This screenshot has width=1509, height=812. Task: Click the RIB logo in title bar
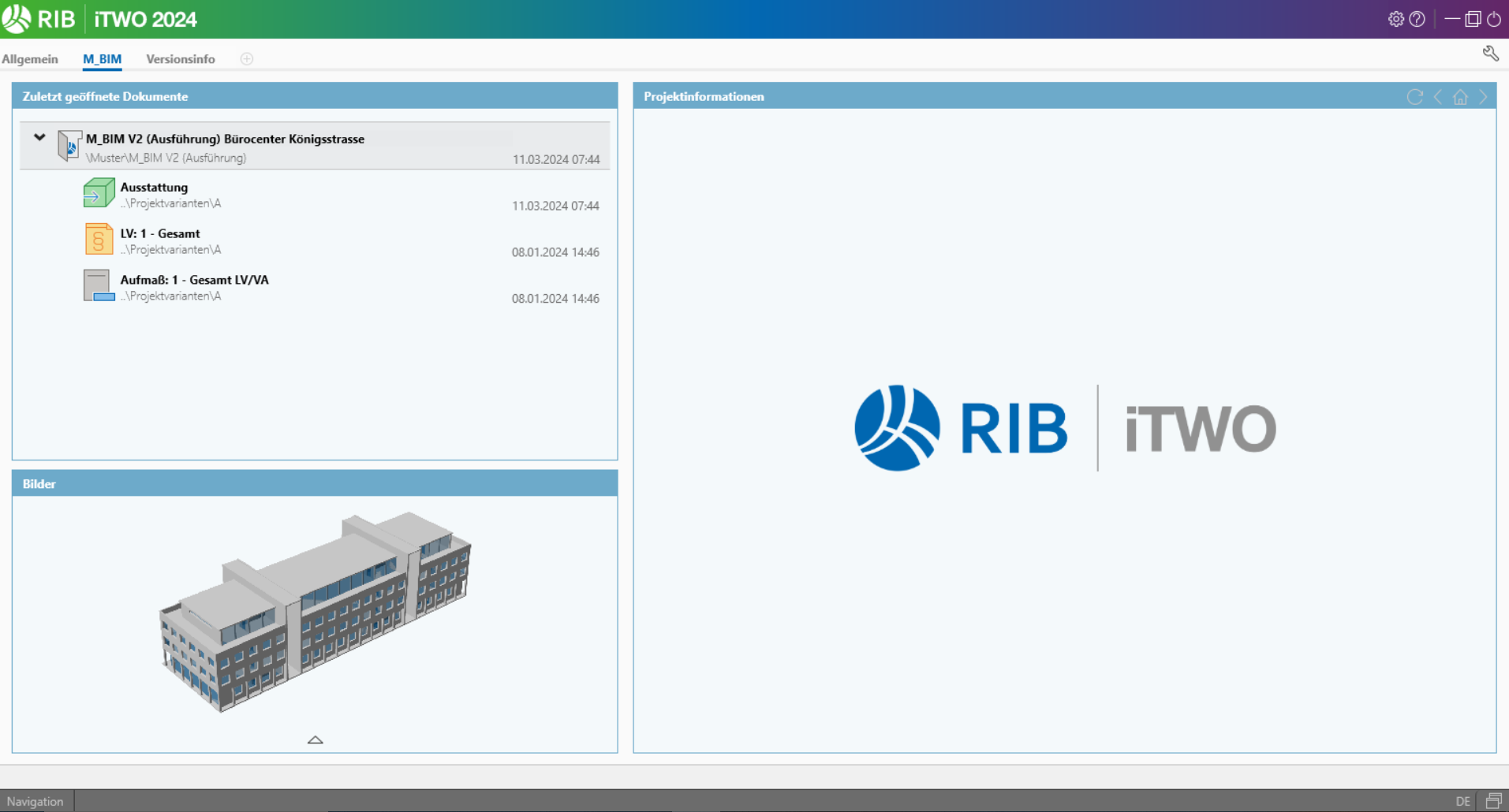pyautogui.click(x=39, y=19)
